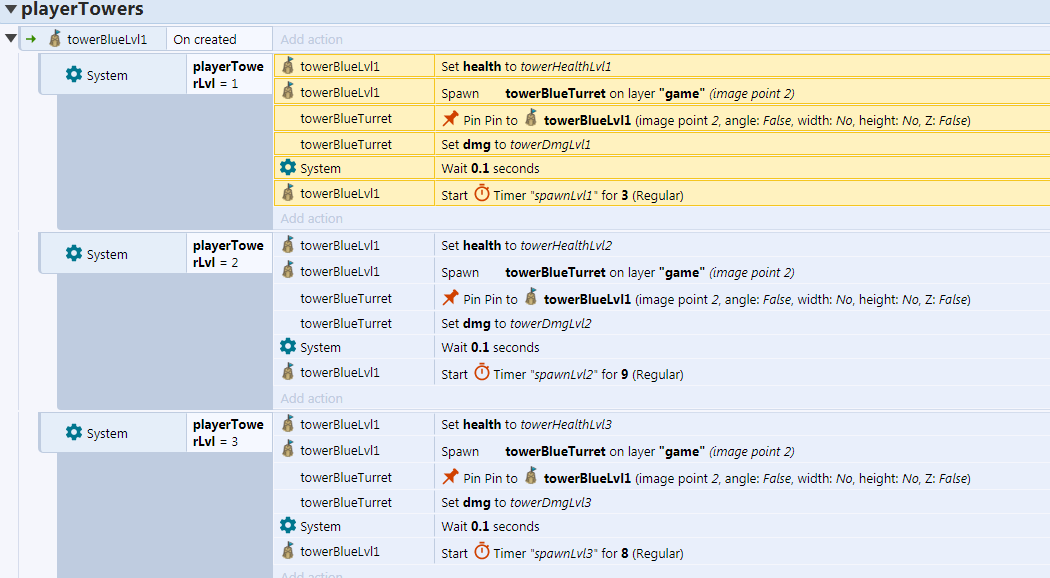Image resolution: width=1050 pixels, height=578 pixels.
Task: Click tower icon in second block's Spawn row
Action: coord(288,270)
